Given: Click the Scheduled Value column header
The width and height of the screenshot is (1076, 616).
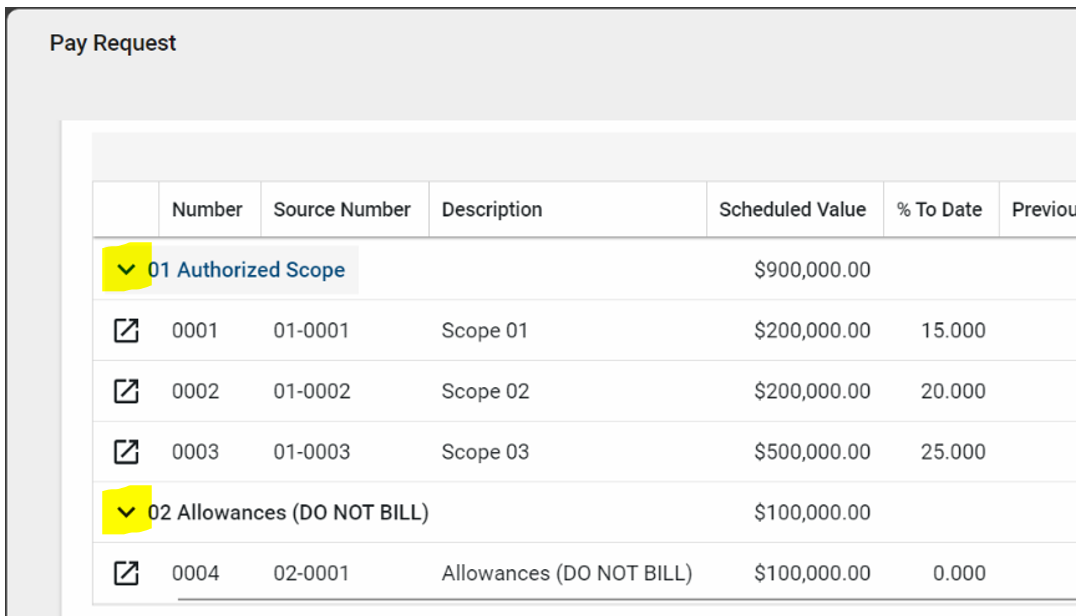Looking at the screenshot, I should (x=792, y=210).
